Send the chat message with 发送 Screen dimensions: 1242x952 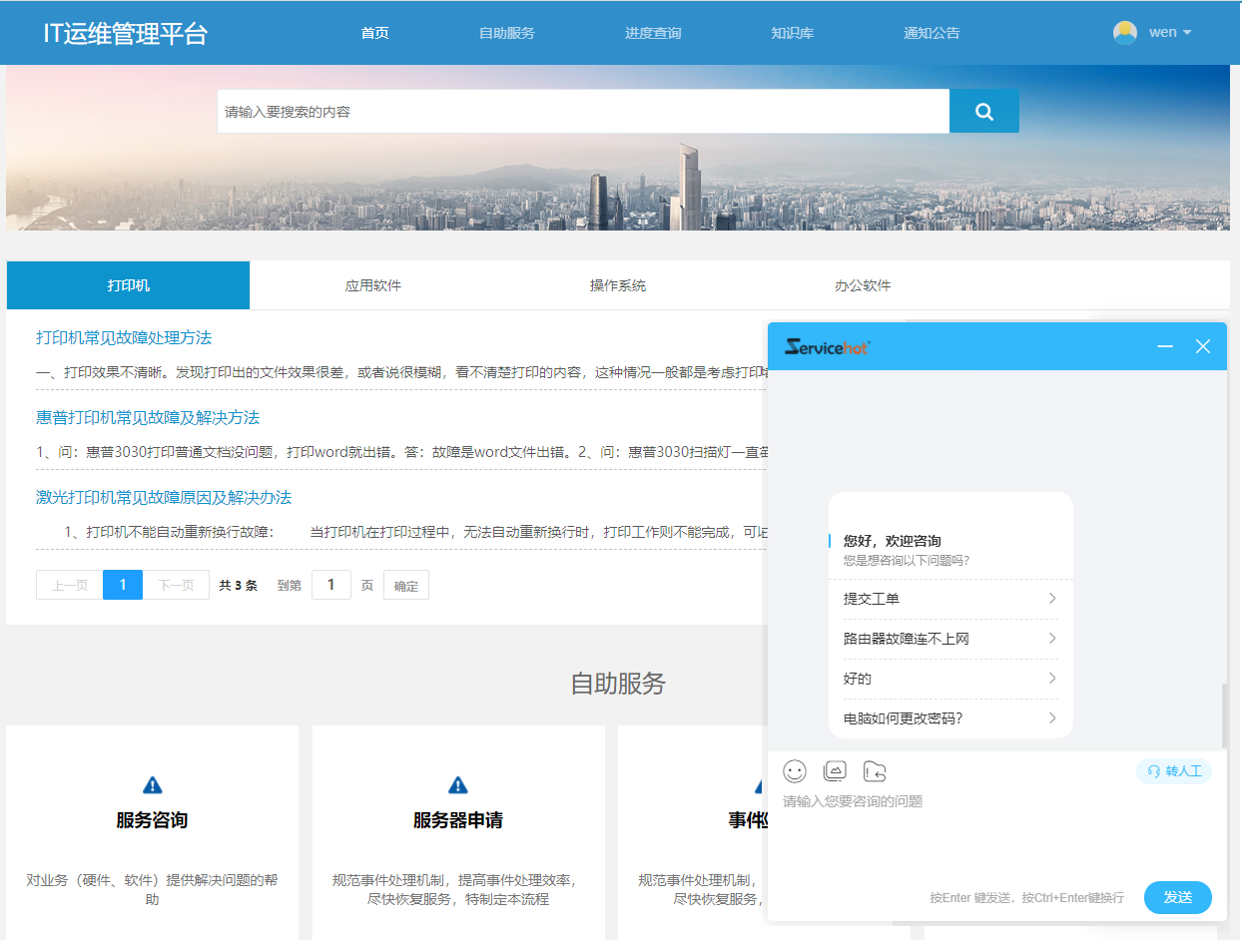click(1178, 897)
